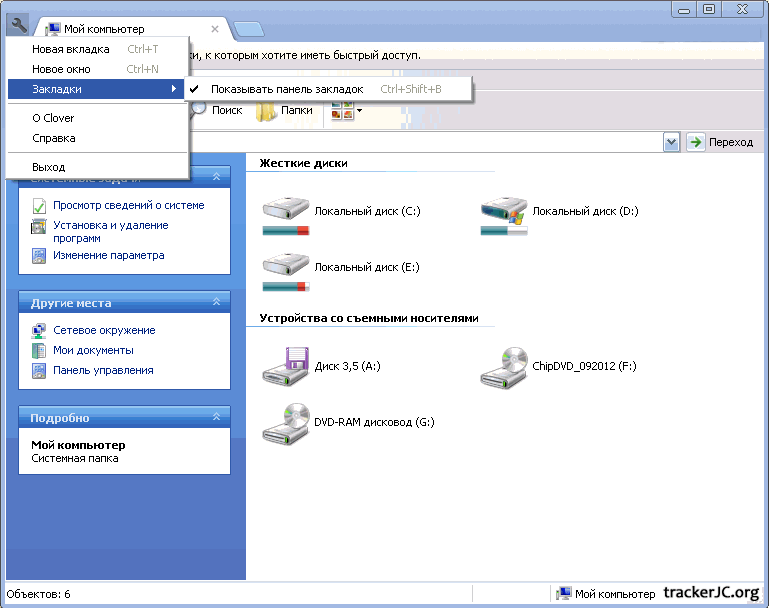
Task: Open Локальный диск (C:) drive icon
Action: [286, 212]
